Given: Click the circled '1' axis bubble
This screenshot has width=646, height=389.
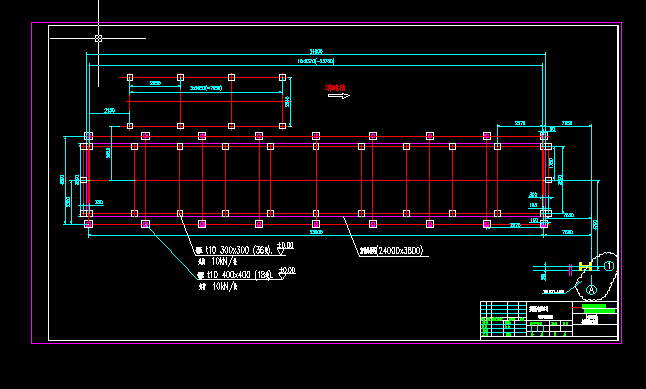Looking at the screenshot, I should (609, 266).
